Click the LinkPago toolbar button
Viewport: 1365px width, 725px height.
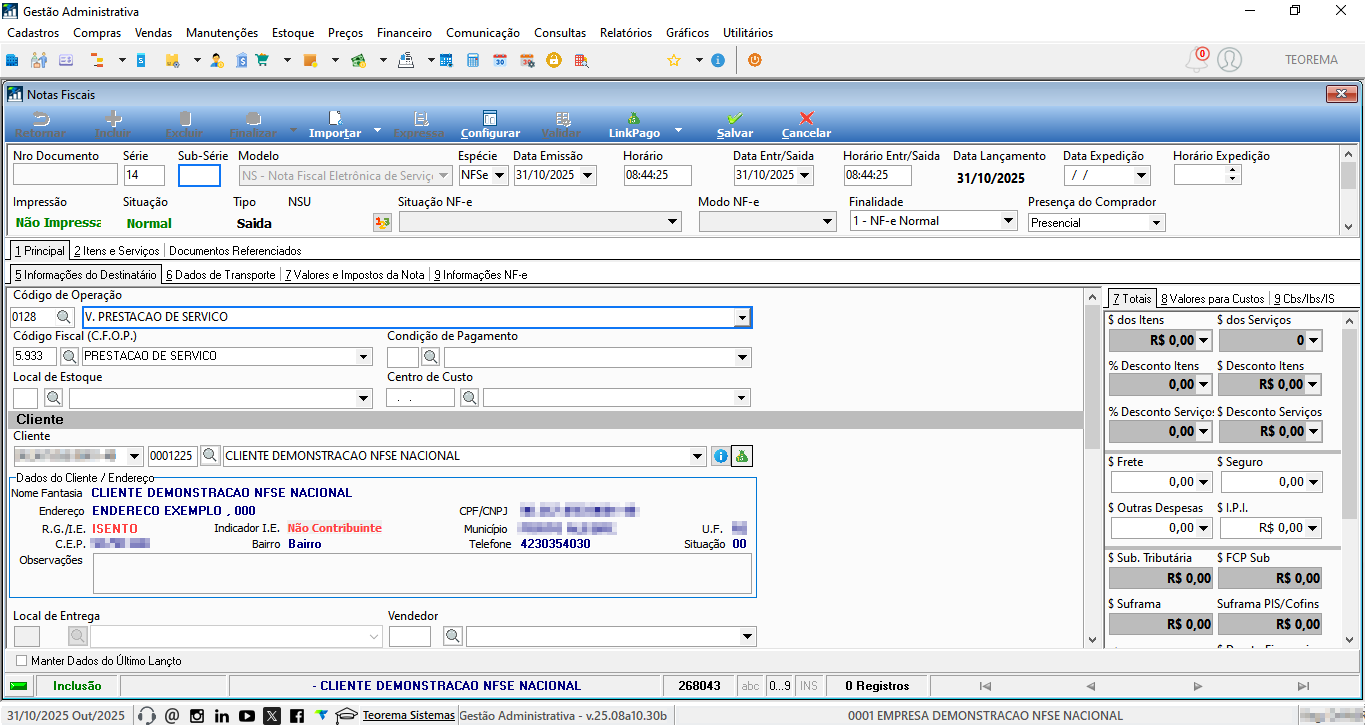pyautogui.click(x=634, y=125)
